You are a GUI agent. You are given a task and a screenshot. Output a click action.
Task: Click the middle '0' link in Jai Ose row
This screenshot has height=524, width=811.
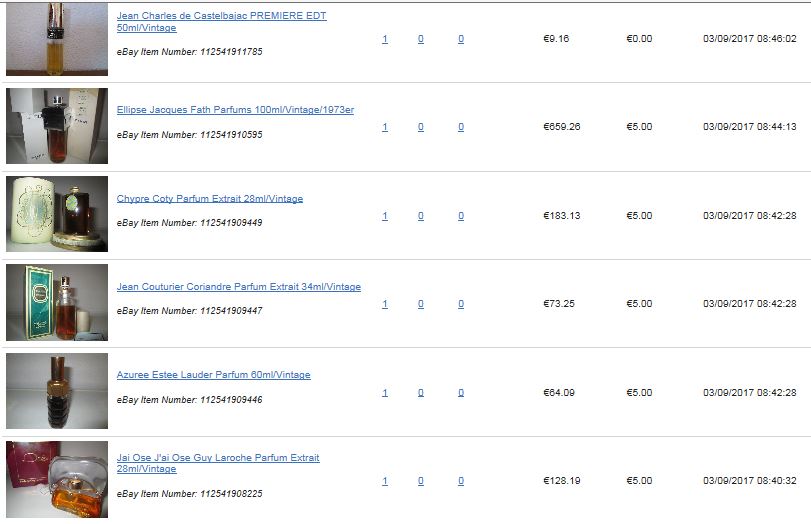click(420, 481)
